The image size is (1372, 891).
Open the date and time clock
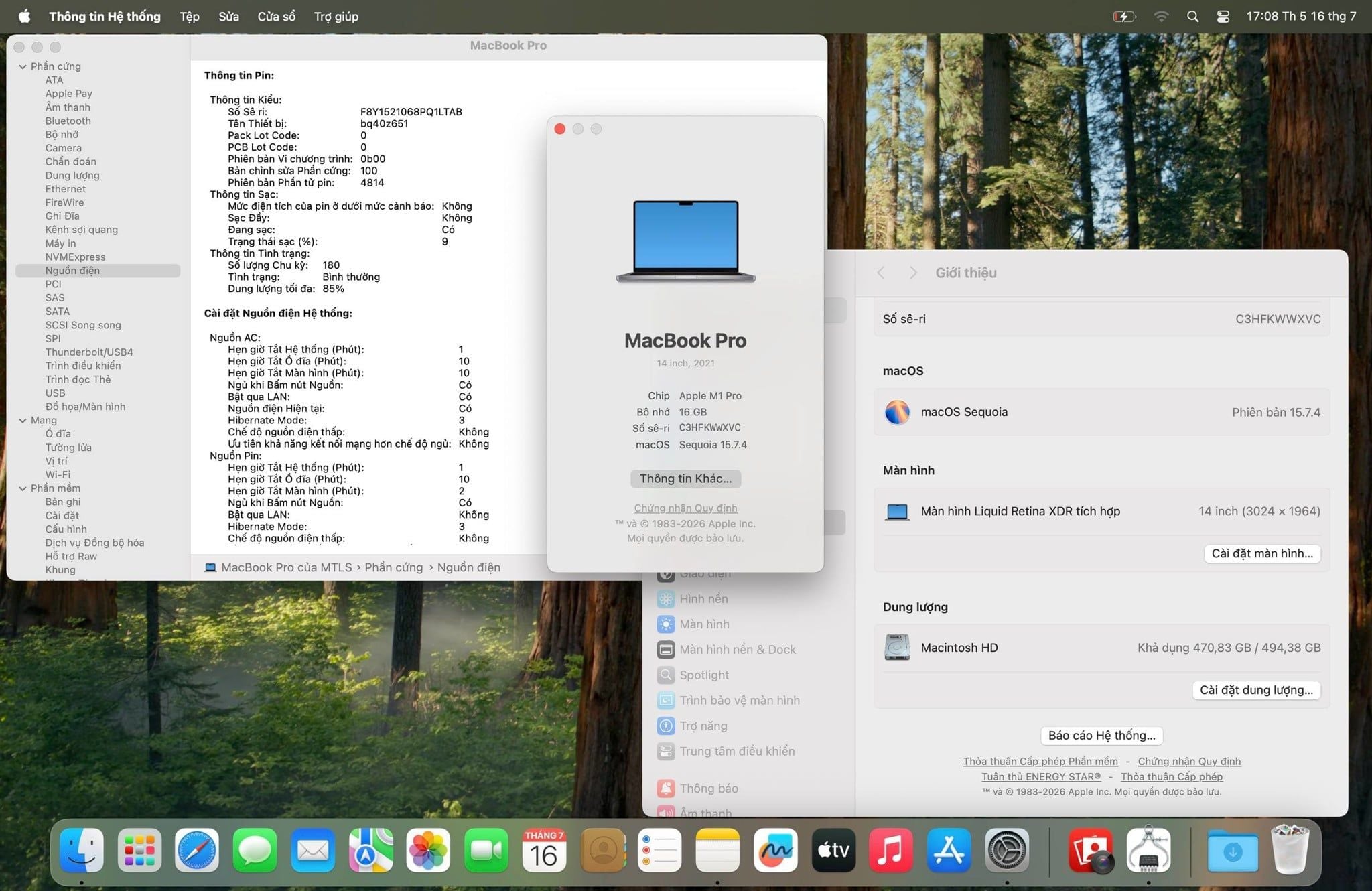[1301, 16]
